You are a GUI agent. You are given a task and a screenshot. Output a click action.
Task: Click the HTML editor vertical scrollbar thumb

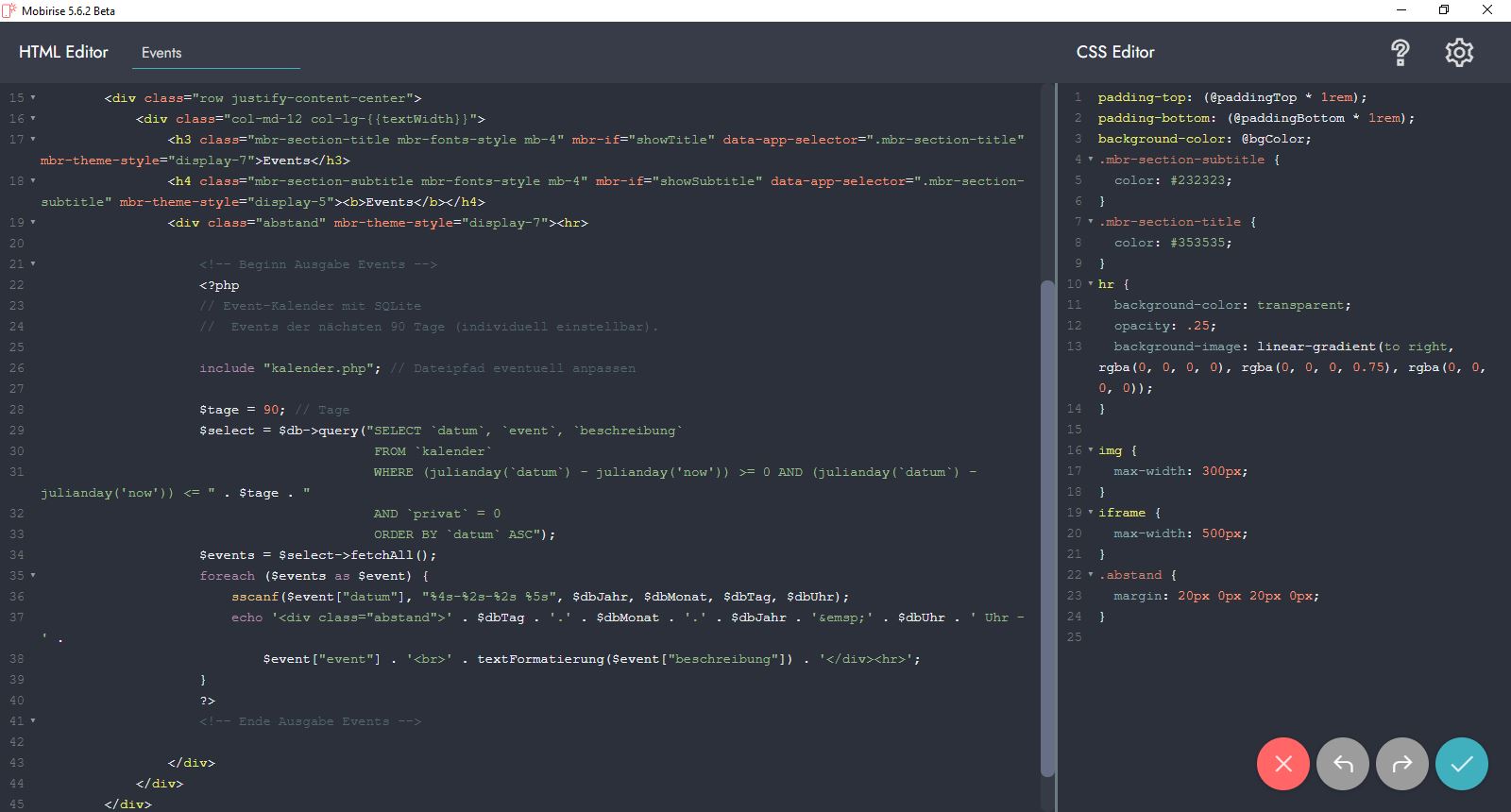click(1046, 529)
